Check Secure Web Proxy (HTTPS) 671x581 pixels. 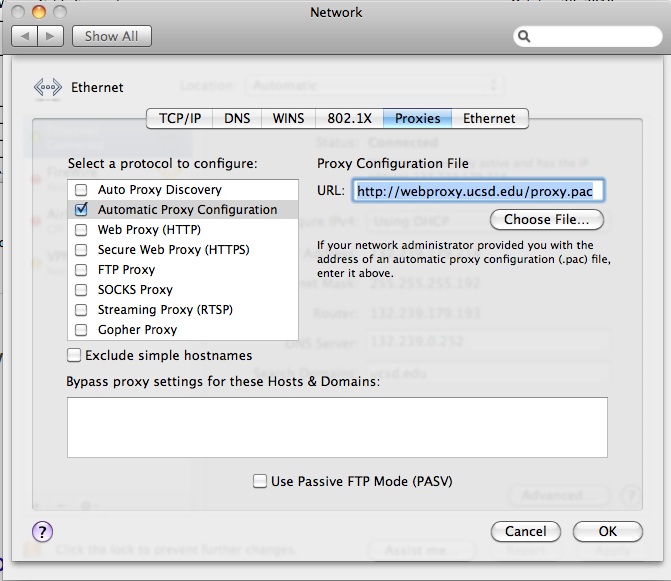pos(81,250)
